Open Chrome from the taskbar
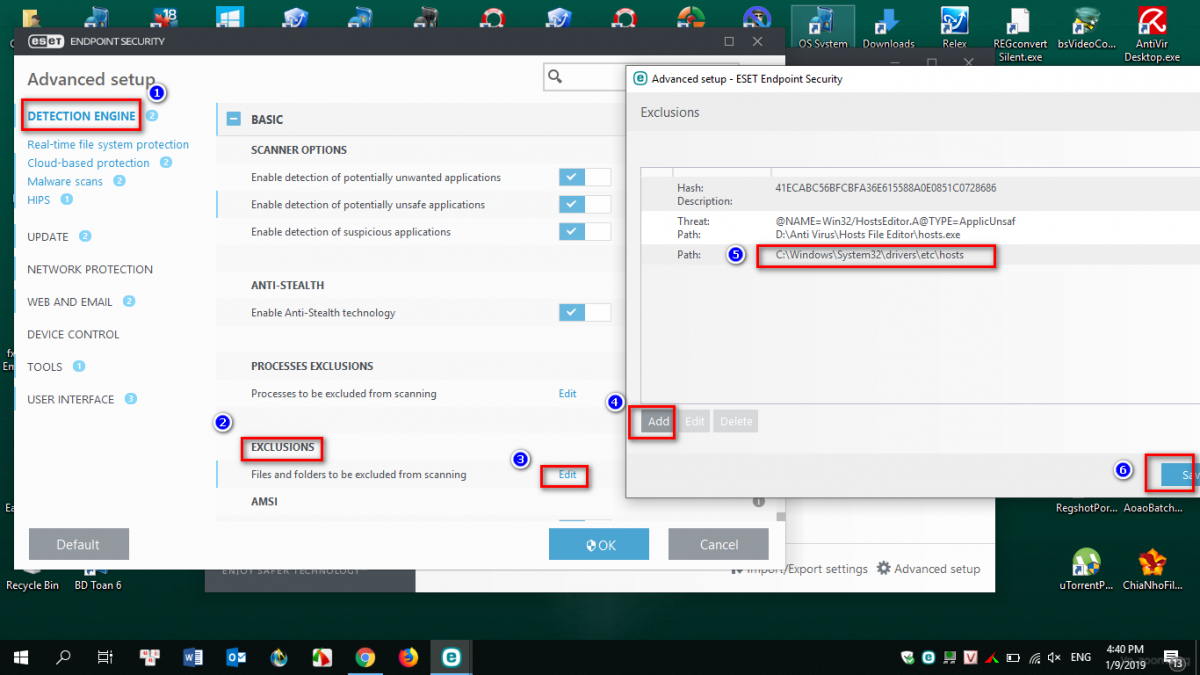Image resolution: width=1200 pixels, height=675 pixels. (365, 657)
